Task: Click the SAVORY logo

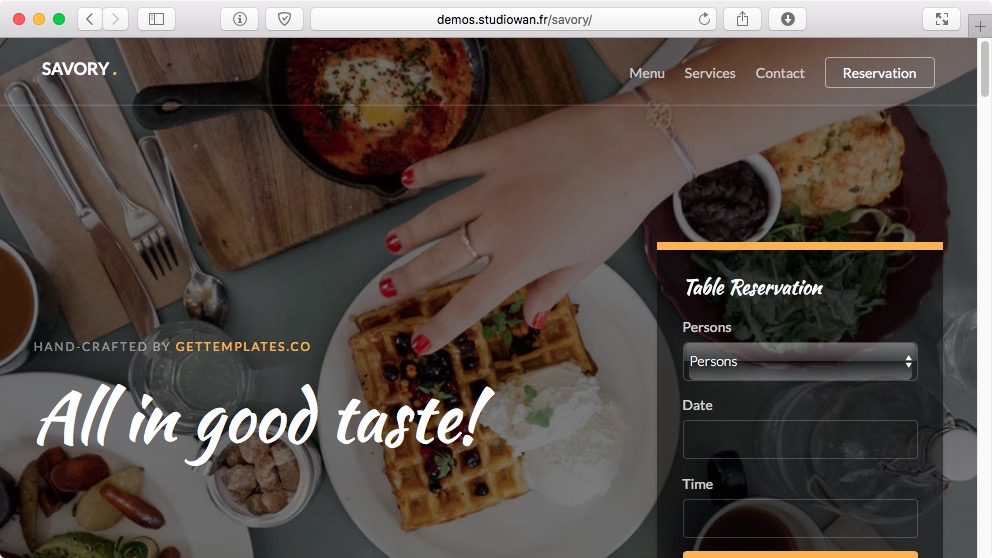Action: [79, 68]
